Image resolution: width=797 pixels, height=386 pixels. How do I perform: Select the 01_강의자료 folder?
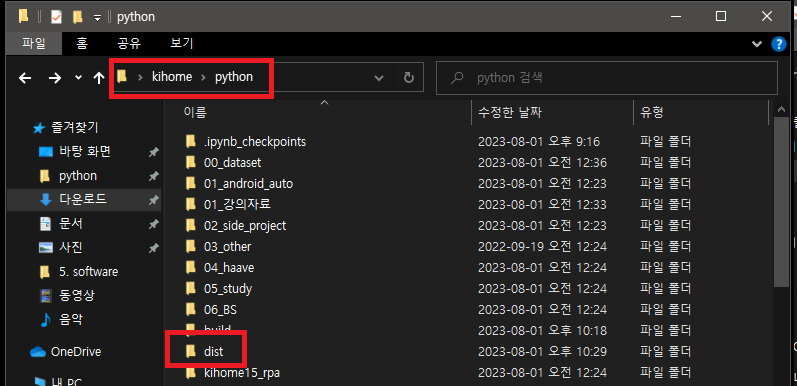(x=237, y=204)
